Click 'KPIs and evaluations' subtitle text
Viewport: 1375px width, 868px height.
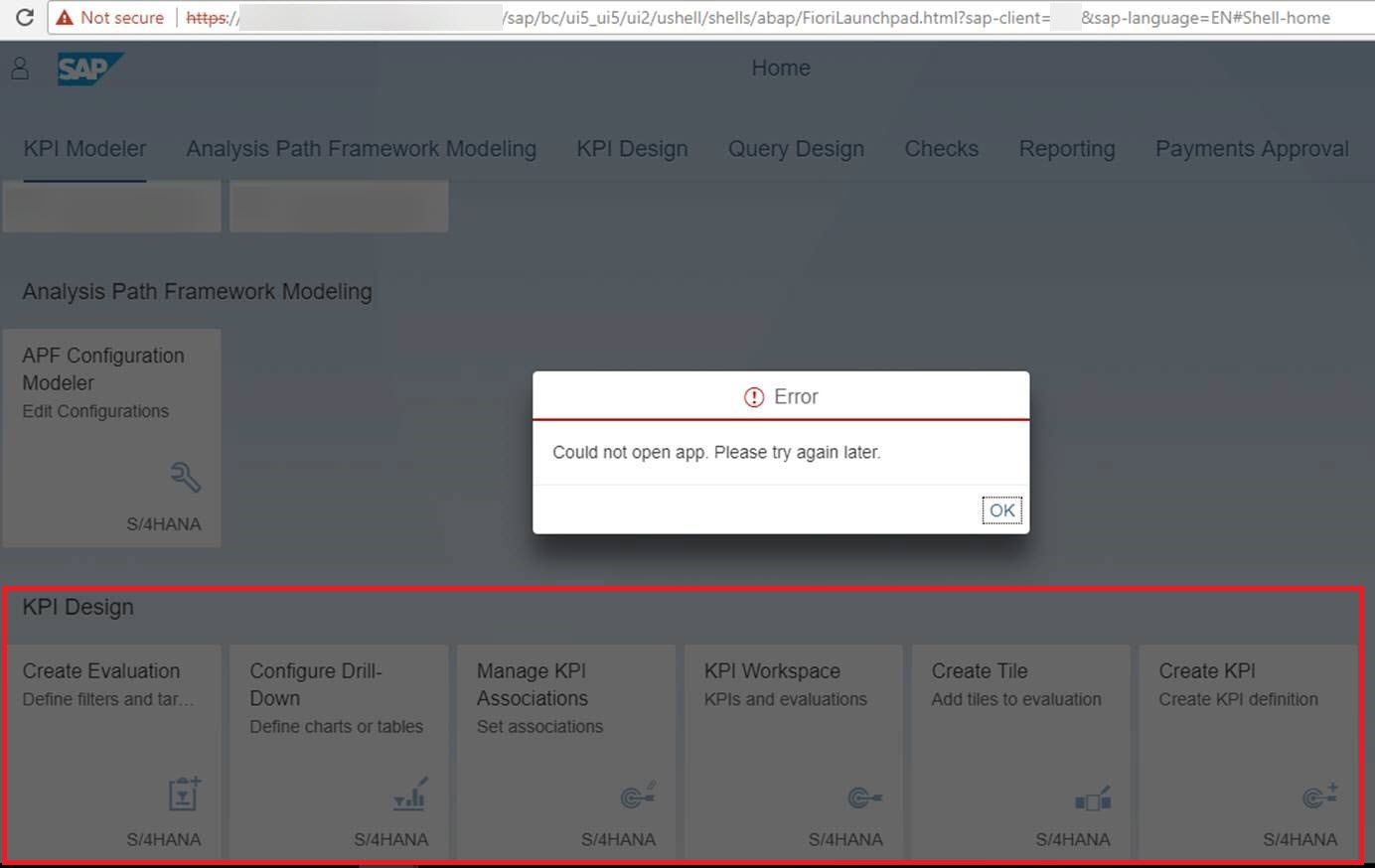[786, 699]
